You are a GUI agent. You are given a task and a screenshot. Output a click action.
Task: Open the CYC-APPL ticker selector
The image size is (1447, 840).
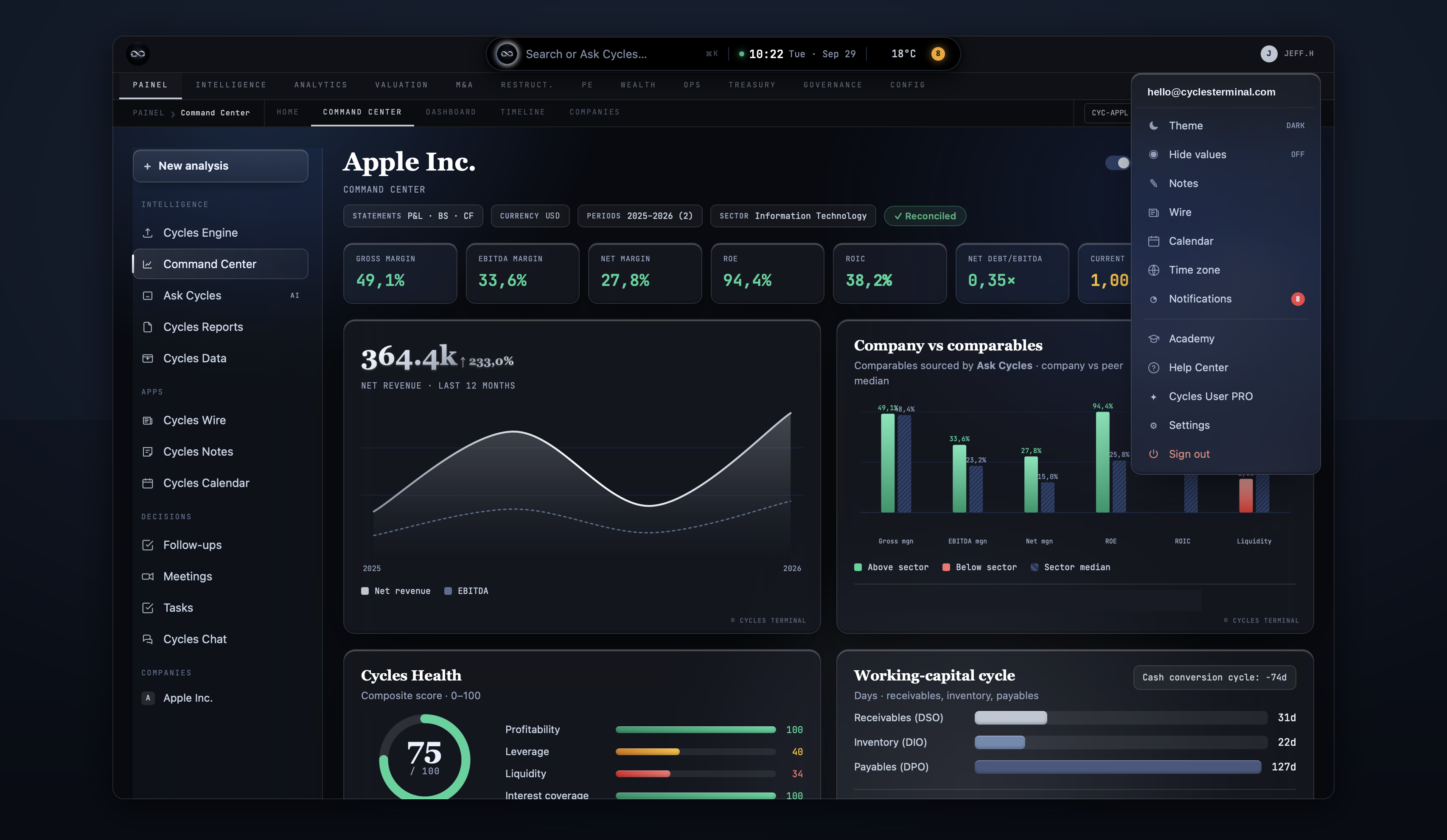click(x=1108, y=113)
